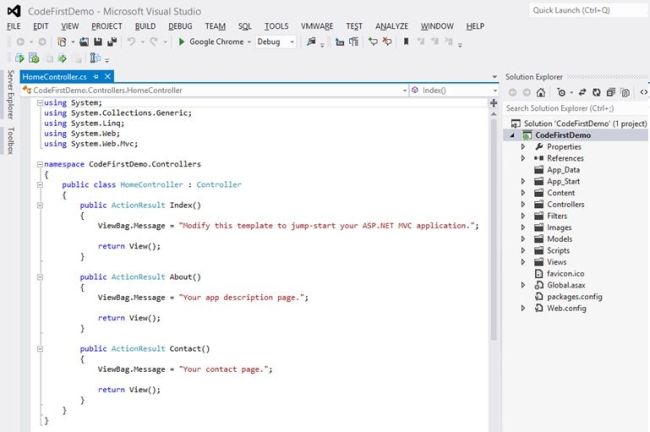Click the second-row green diamond arrow icon
This screenshot has height=432, width=650.
[x=62, y=58]
